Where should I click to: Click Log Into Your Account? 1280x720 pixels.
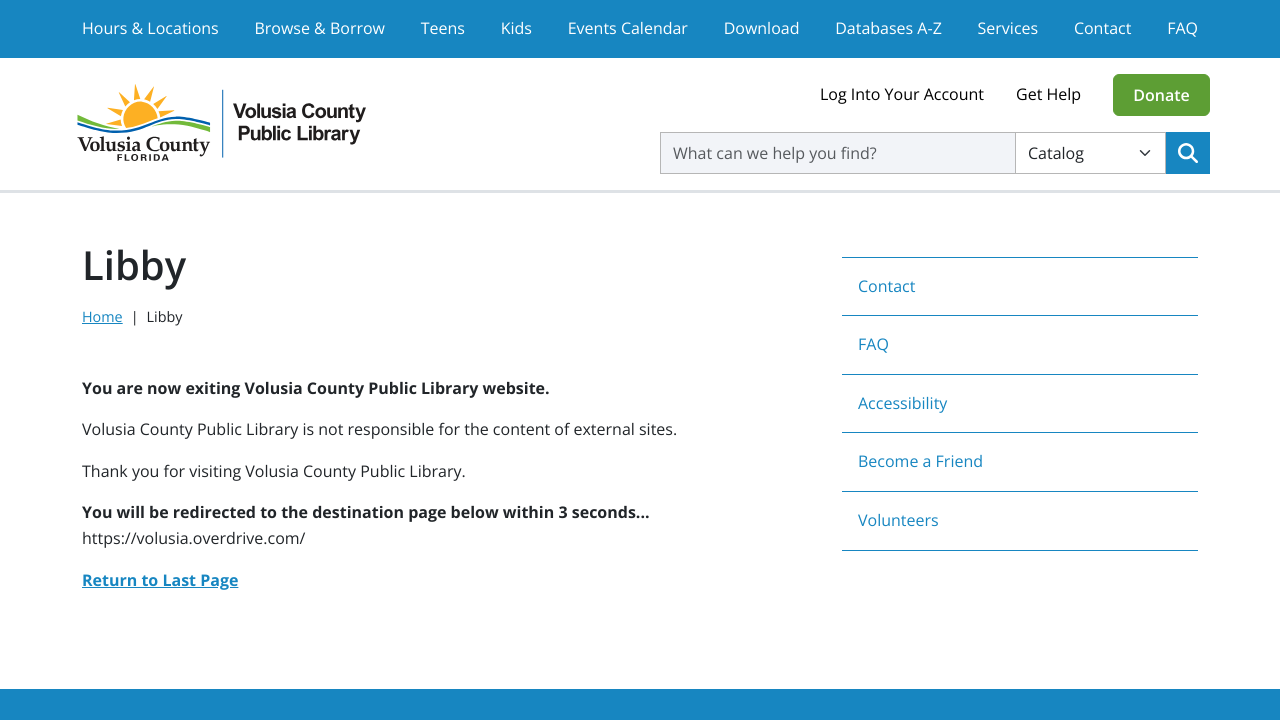pos(901,94)
